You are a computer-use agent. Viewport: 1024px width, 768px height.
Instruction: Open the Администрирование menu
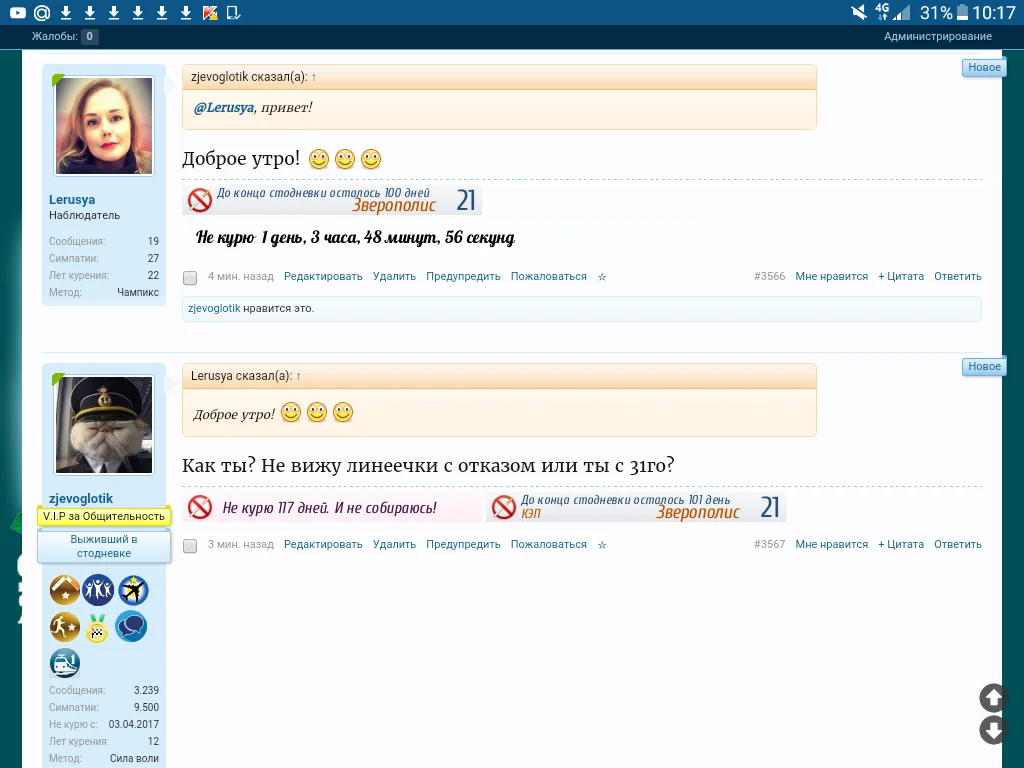[x=937, y=35]
